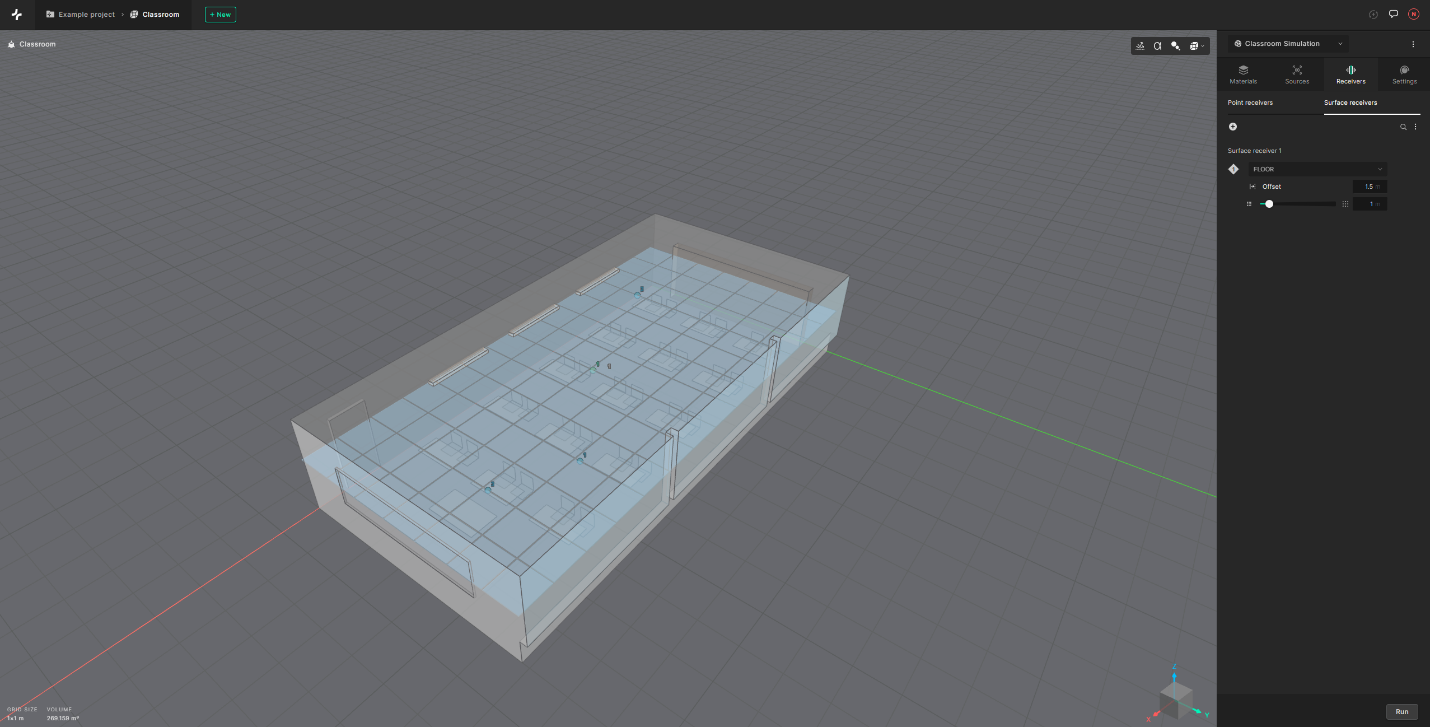Viewport: 1430px width, 727px height.
Task: Open the FLOOR surface dropdown
Action: 1317,169
